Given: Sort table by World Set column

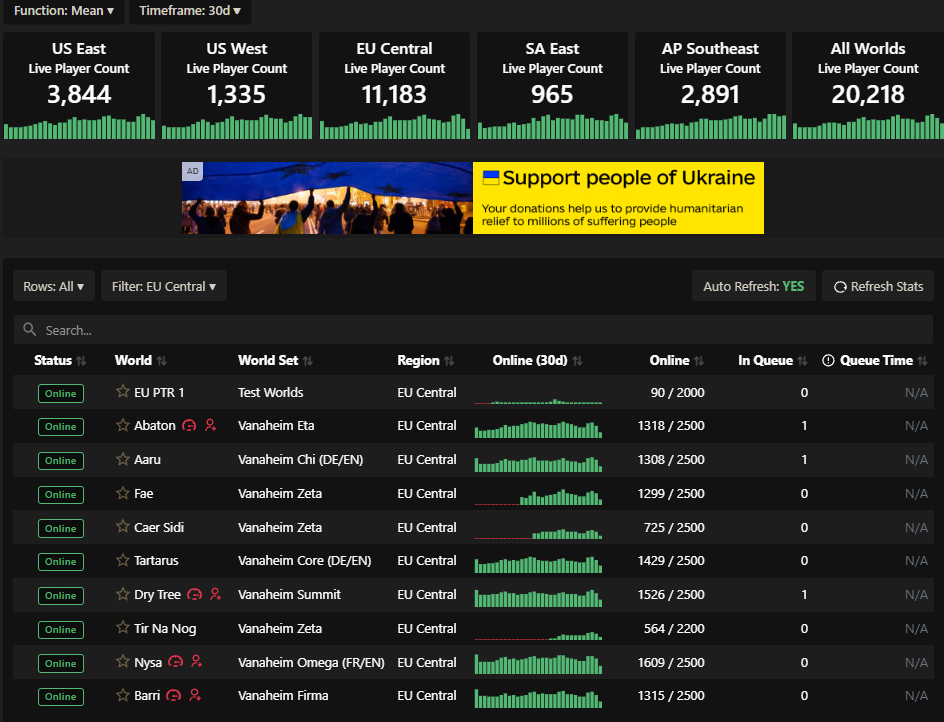Looking at the screenshot, I should pyautogui.click(x=275, y=360).
